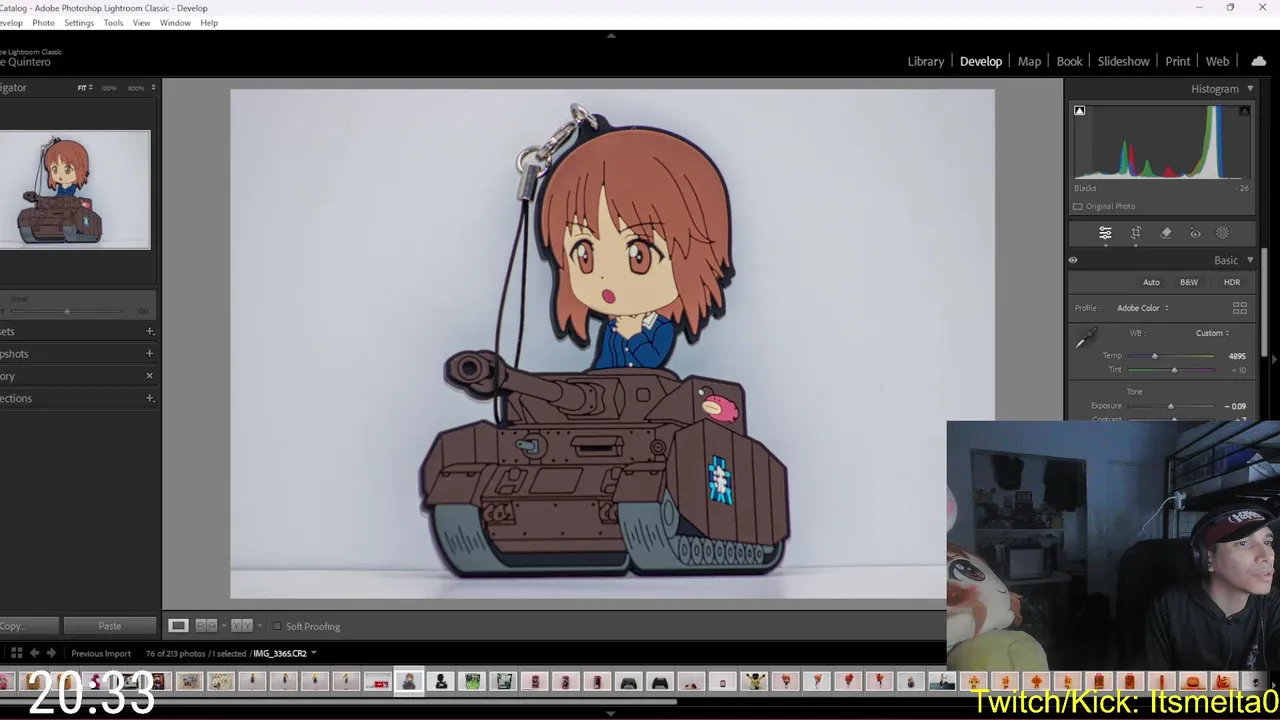Go back with filmstrip left arrow
The height and width of the screenshot is (720, 1280).
35,653
